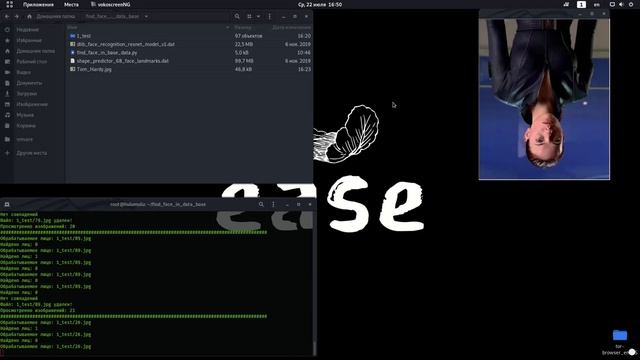Select Загрузки in the sidebar
Image resolution: width=640 pixels, height=360 pixels.
pyautogui.click(x=27, y=93)
